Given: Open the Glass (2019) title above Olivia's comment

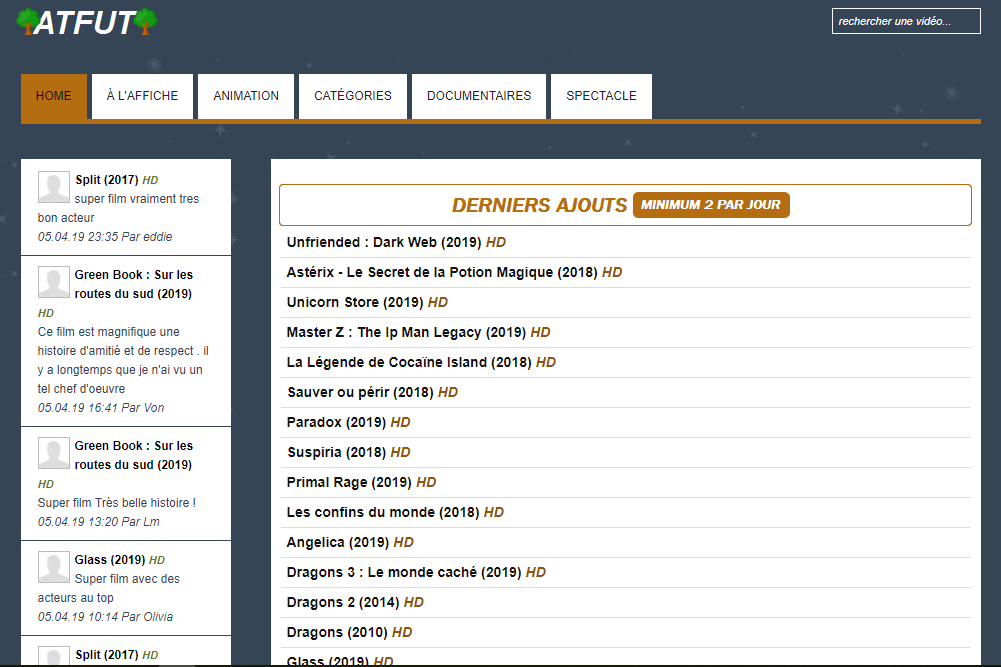Looking at the screenshot, I should 110,560.
